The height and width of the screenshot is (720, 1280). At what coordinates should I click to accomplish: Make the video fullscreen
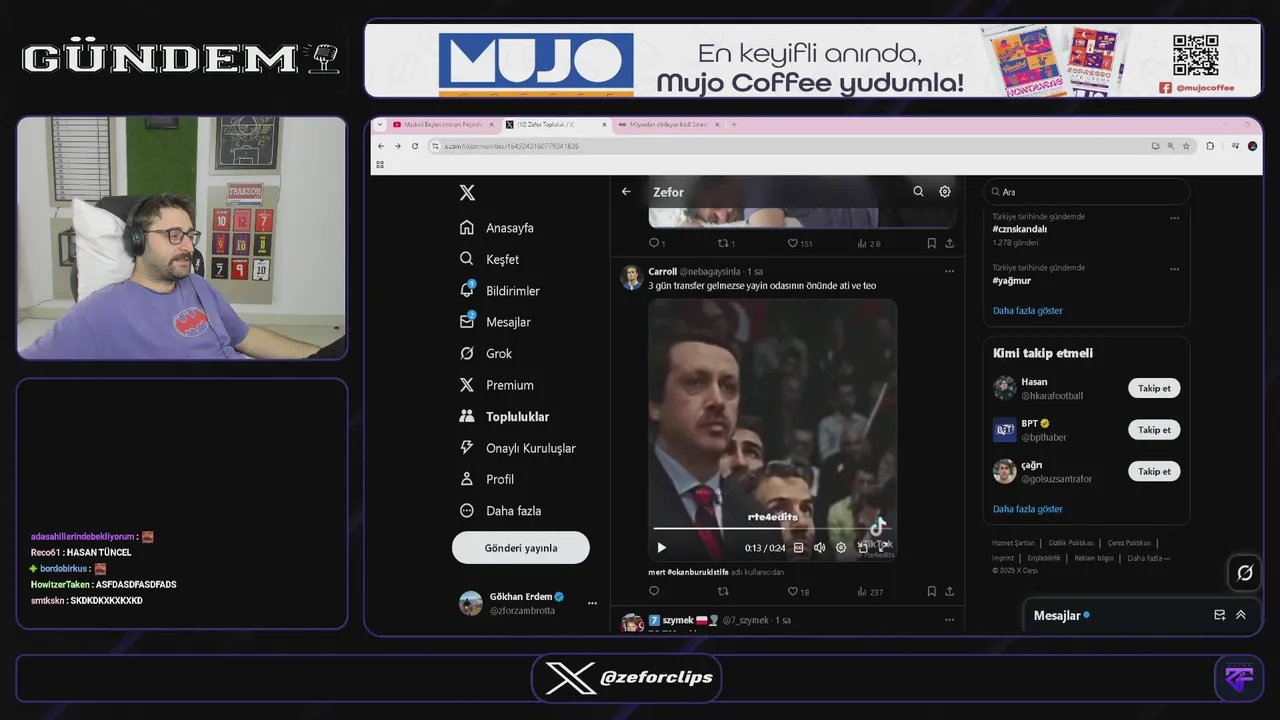click(884, 547)
